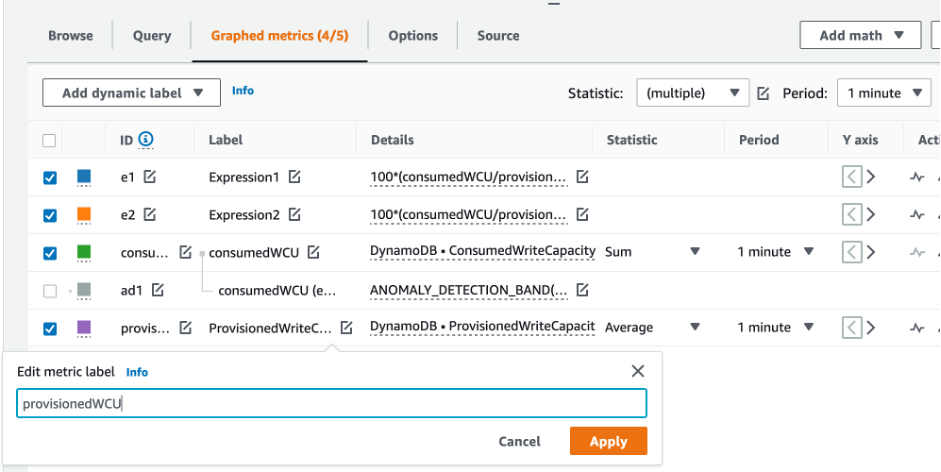Click edit icon next to Statistic dropdown

(763, 93)
